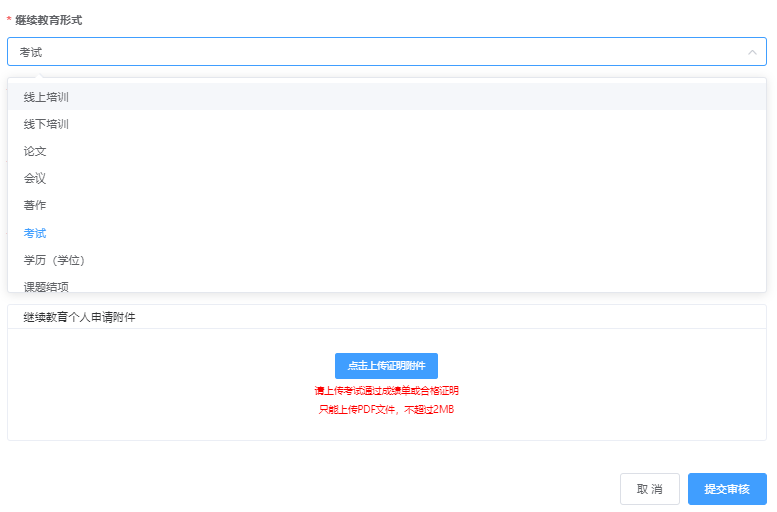Choose the 课题结项 option
777x512 pixels.
[x=46, y=286]
